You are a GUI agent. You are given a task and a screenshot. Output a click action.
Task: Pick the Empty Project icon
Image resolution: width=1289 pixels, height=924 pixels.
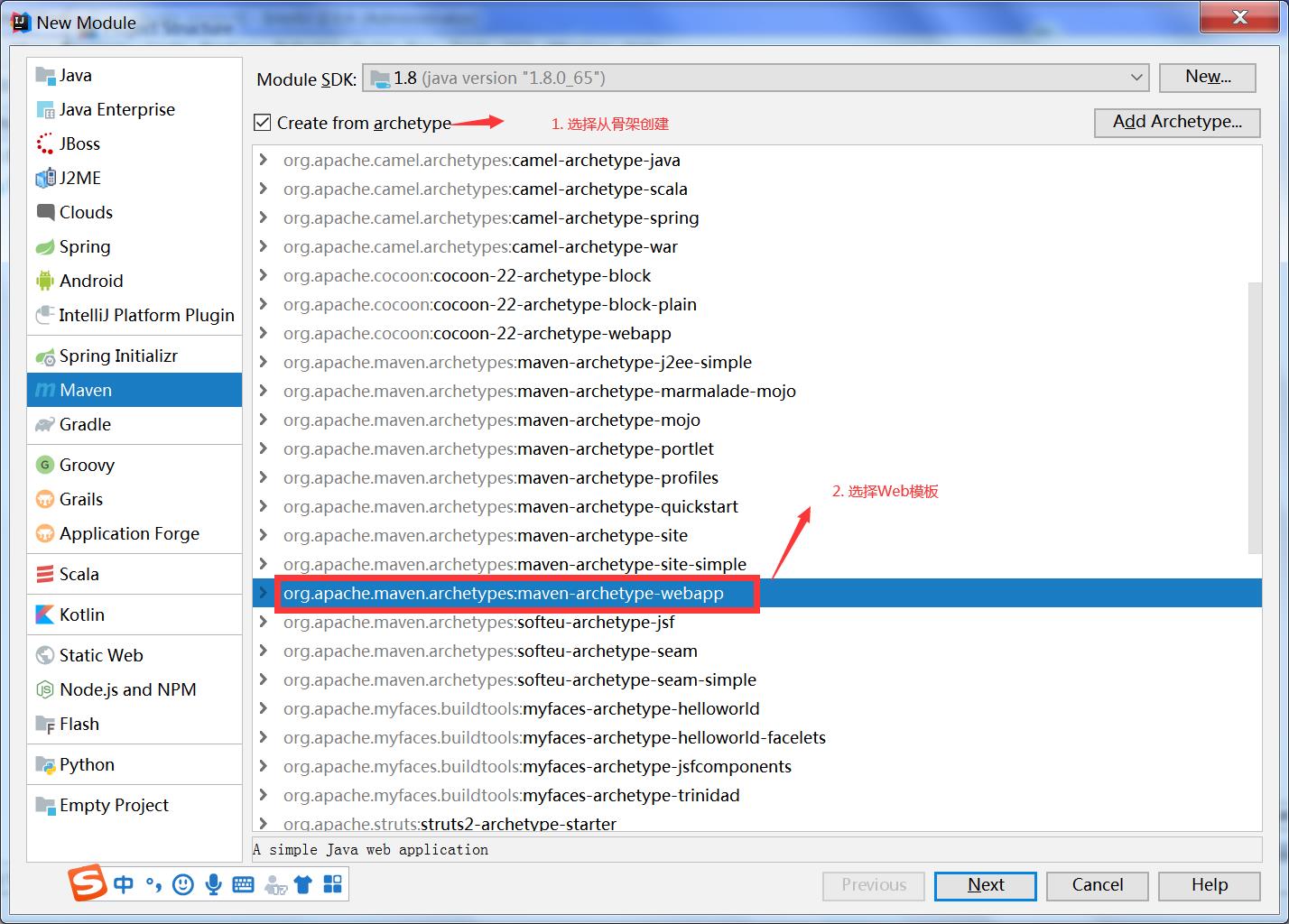[x=45, y=805]
